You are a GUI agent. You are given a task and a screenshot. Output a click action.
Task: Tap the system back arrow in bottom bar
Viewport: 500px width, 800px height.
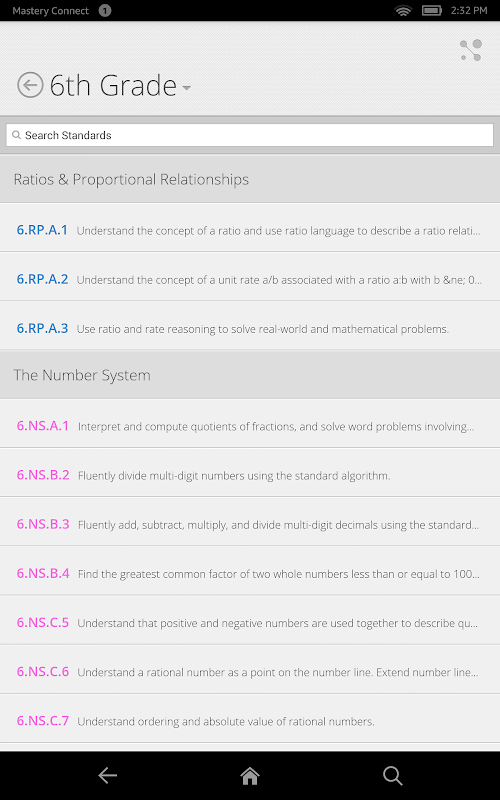click(x=108, y=776)
